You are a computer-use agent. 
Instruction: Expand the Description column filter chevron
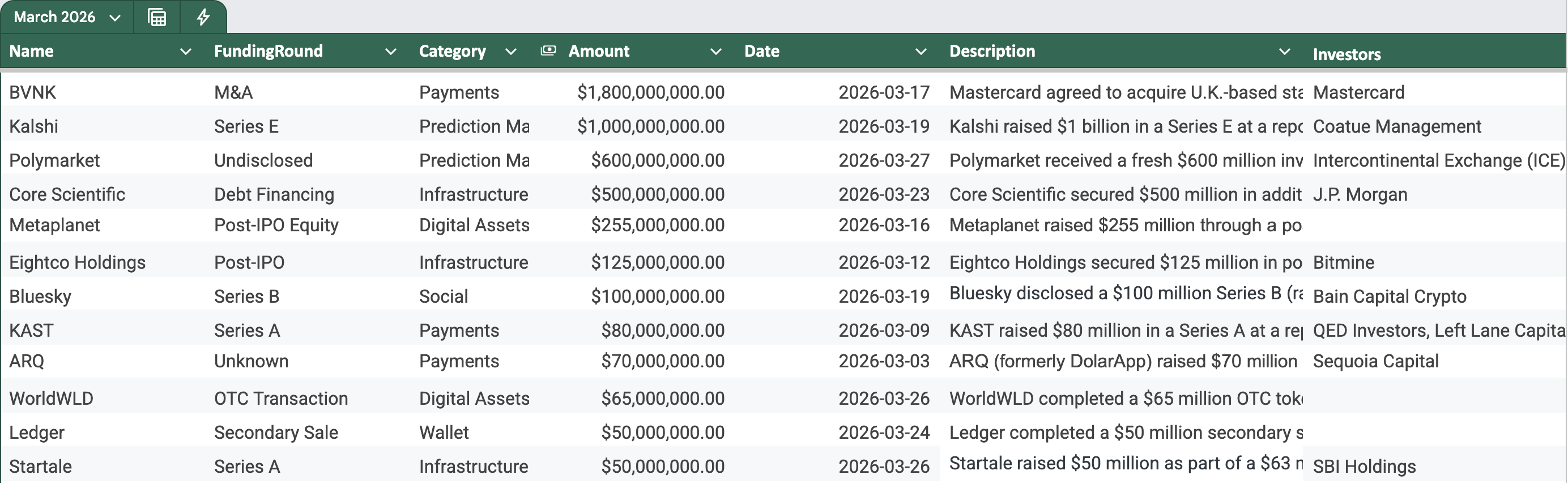(x=1284, y=52)
